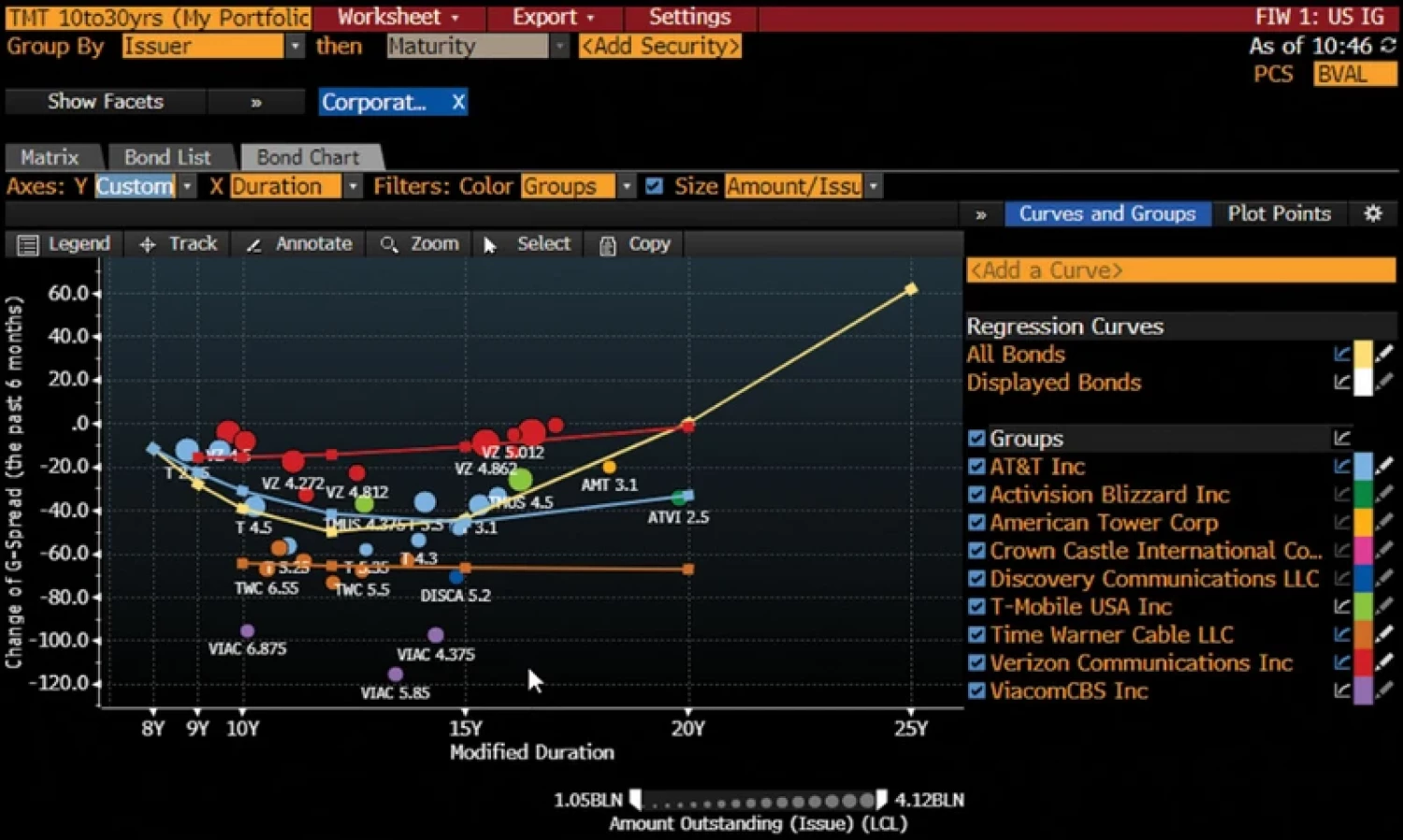1403x840 pixels.
Task: Open chart settings gear icon
Action: pos(1372,214)
